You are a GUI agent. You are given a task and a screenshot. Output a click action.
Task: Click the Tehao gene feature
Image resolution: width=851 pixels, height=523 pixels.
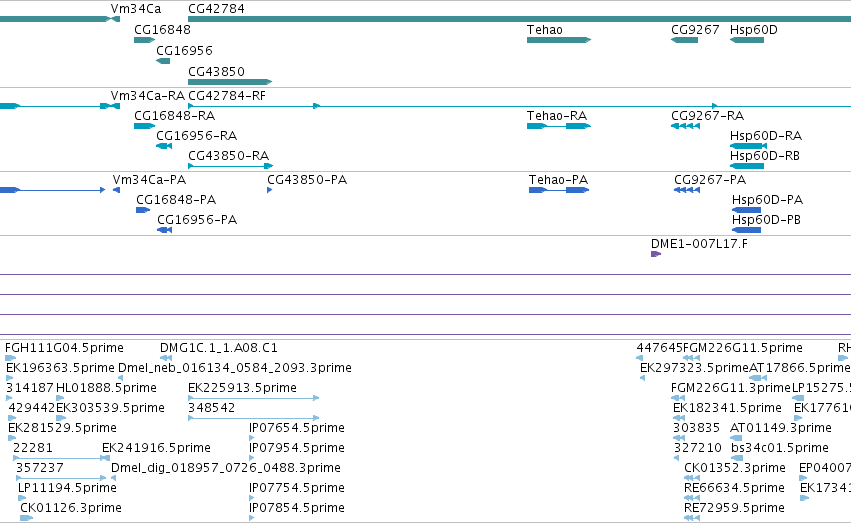tap(558, 40)
